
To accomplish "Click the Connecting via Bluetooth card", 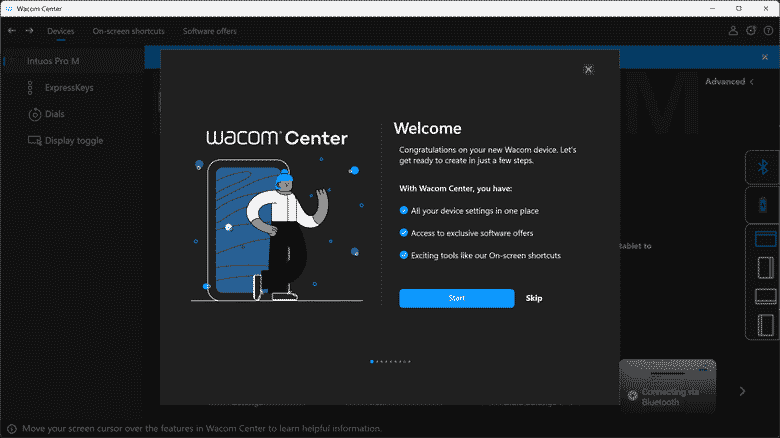I will coord(668,387).
